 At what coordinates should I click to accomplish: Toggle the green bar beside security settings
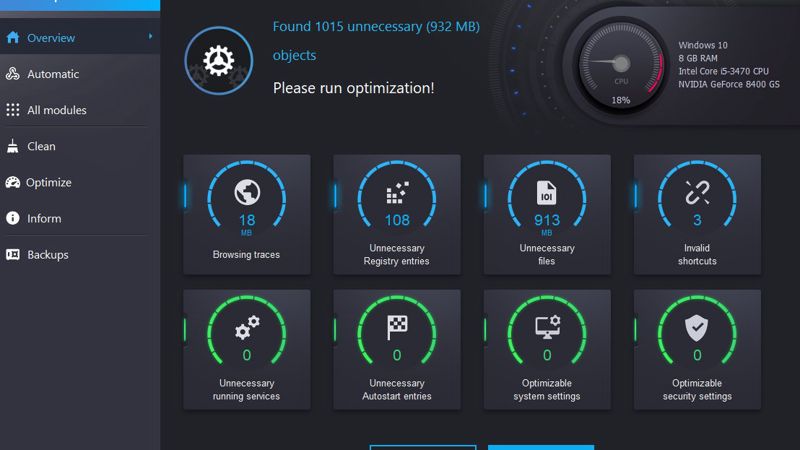636,330
